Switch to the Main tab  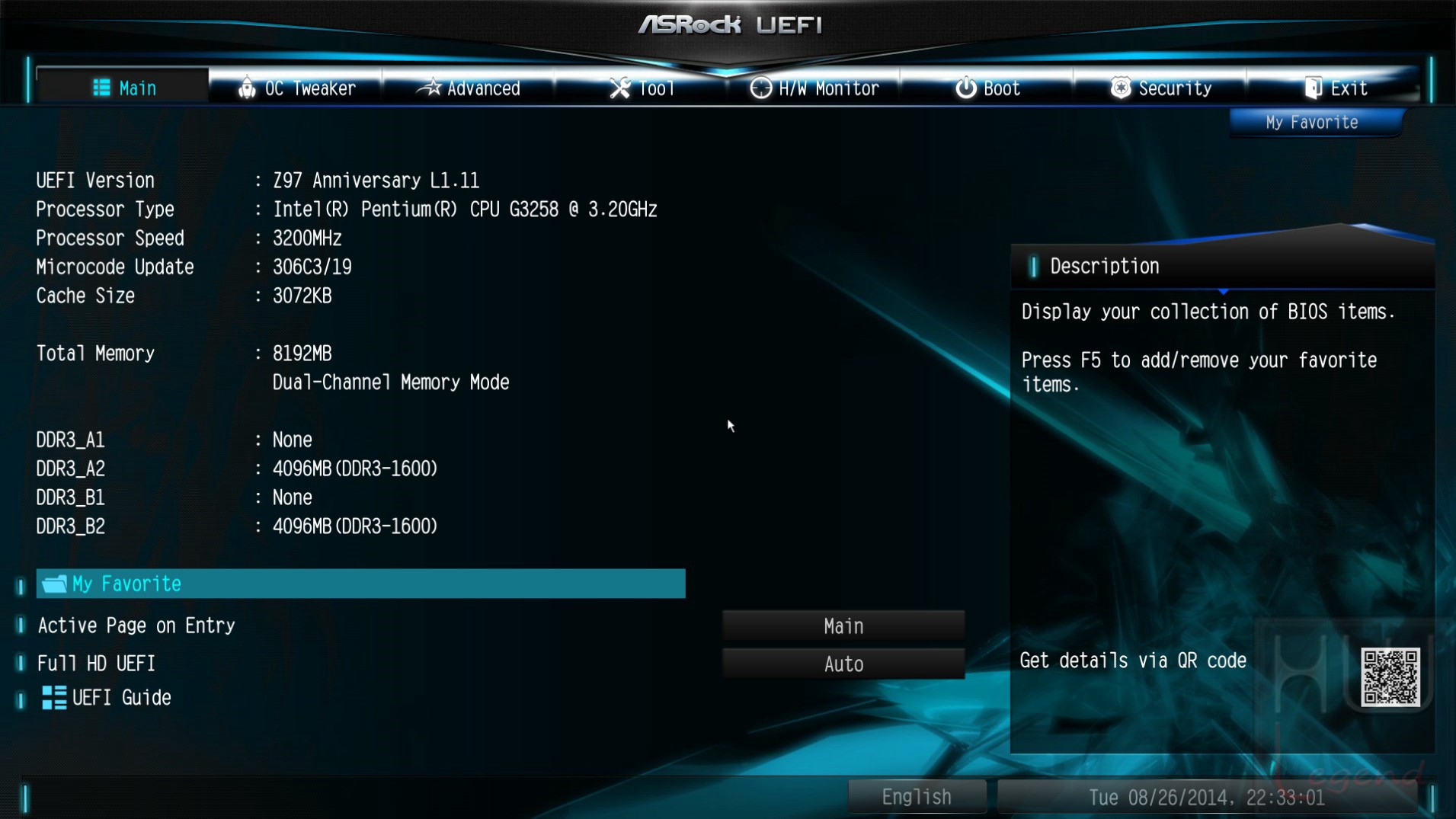pyautogui.click(x=123, y=88)
